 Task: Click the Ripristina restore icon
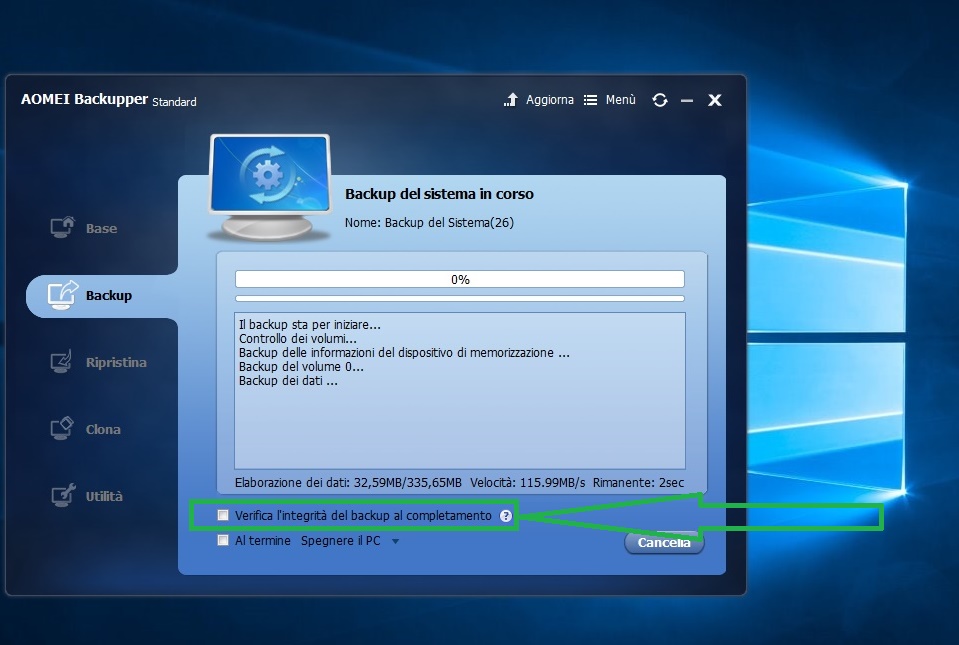coord(61,362)
